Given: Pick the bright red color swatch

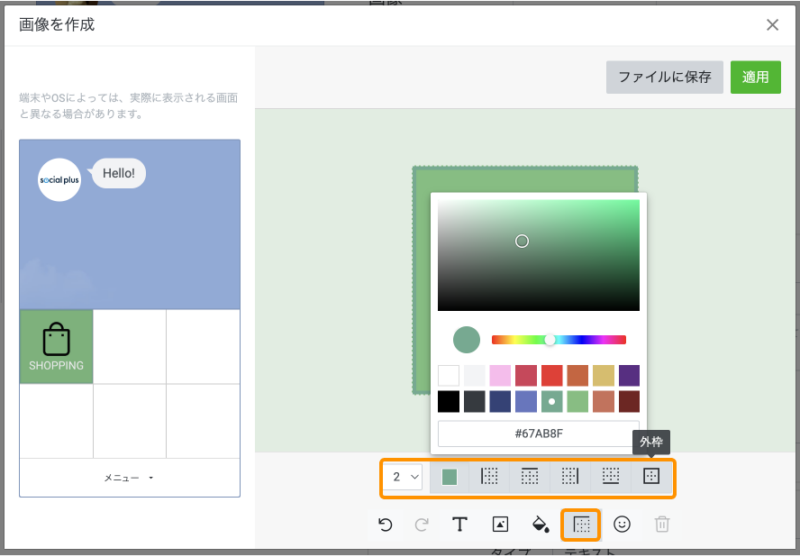Looking at the screenshot, I should click(x=552, y=375).
